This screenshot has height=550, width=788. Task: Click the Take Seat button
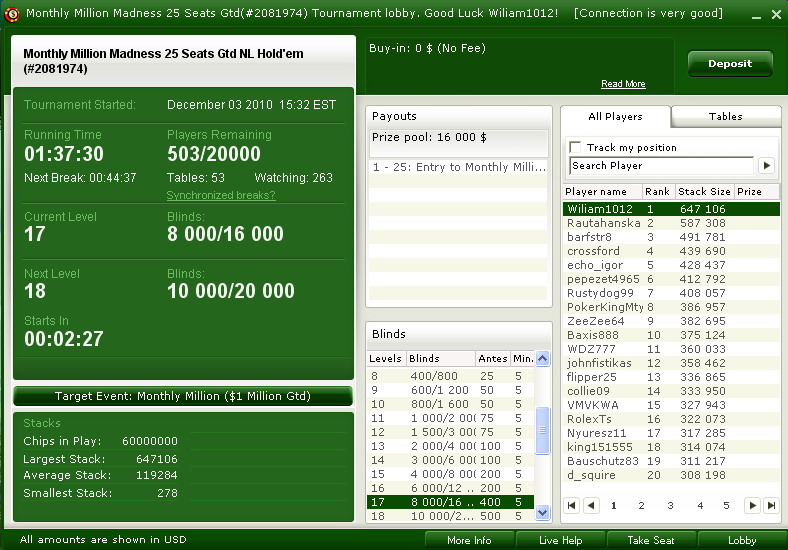[651, 540]
